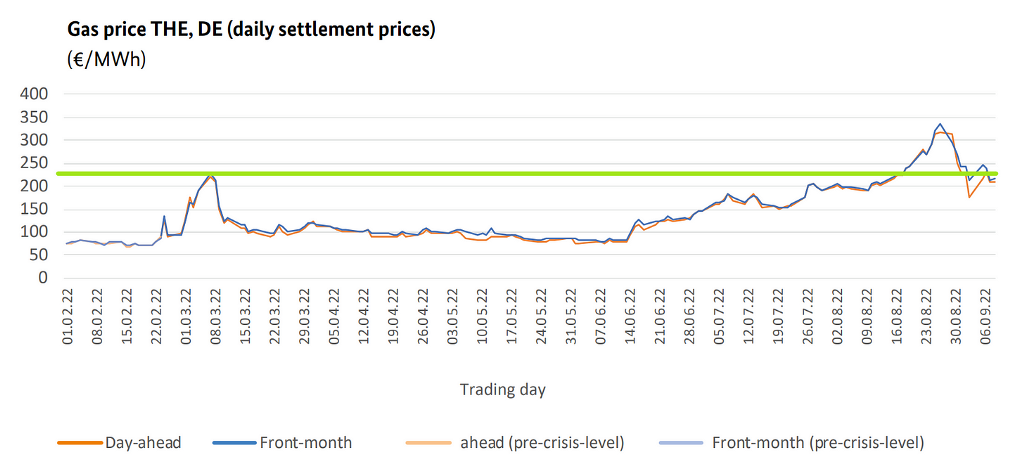1024x473 pixels.
Task: Click the Front-month legend label
Action: coord(305,441)
